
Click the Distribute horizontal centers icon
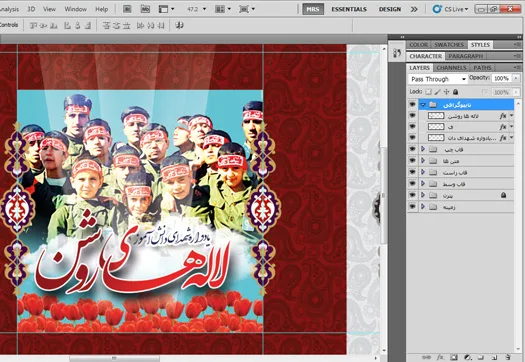pos(151,25)
